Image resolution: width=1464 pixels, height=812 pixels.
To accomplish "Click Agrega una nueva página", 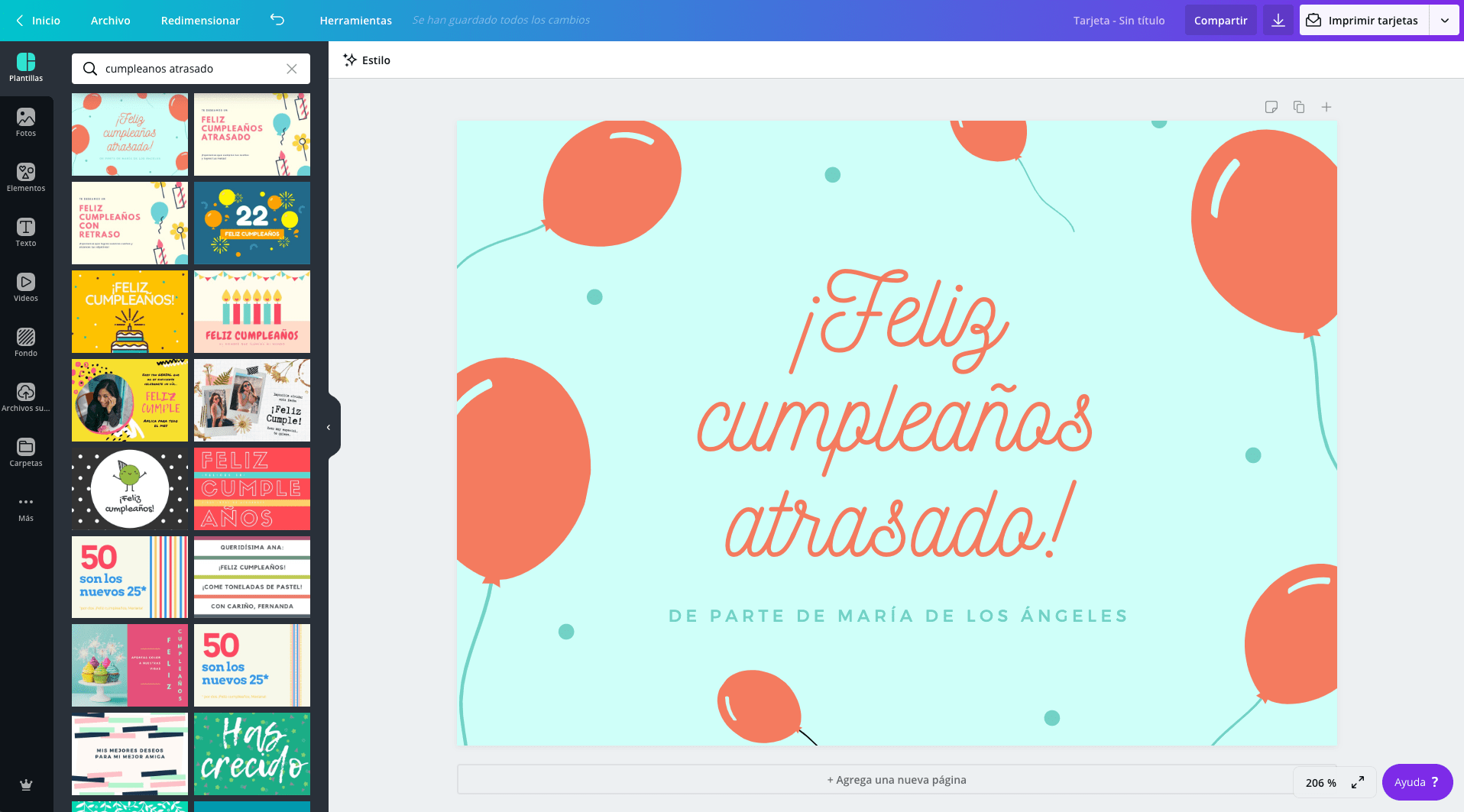I will coord(897,780).
